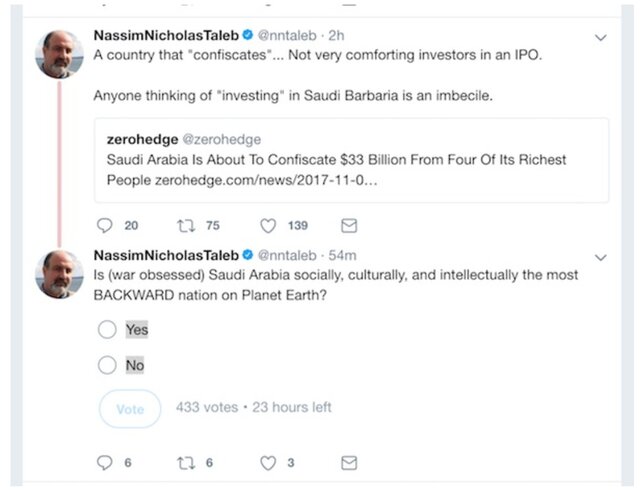Select the Yes poll option

coord(107,329)
